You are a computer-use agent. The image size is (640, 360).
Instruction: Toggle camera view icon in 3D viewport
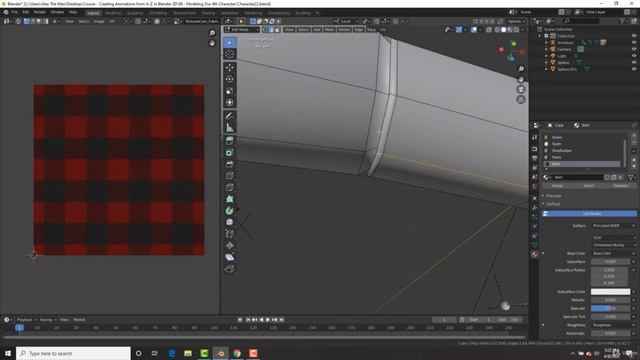(521, 89)
